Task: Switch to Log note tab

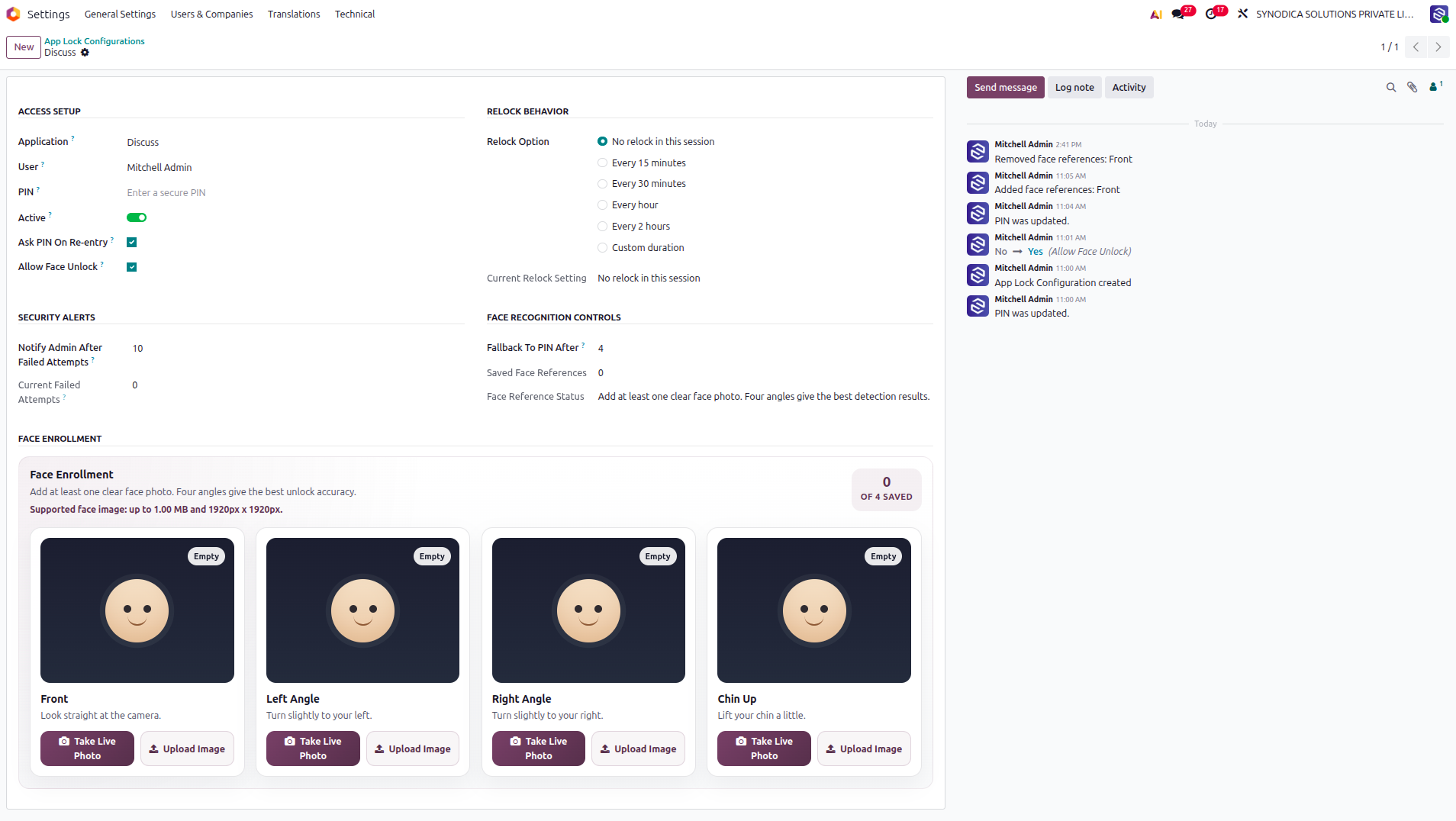Action: 1074,88
